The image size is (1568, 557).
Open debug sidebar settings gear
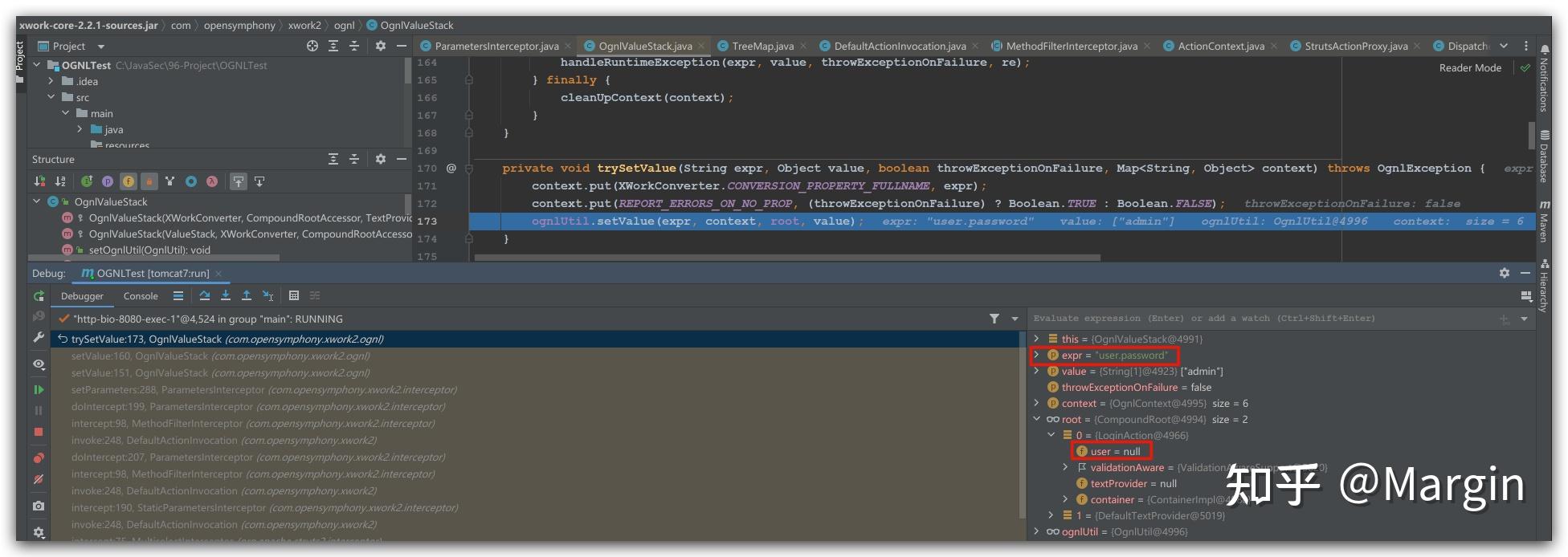click(x=39, y=532)
